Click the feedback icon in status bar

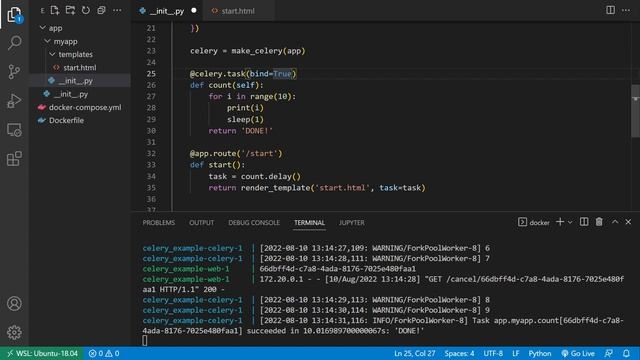(x=609, y=353)
